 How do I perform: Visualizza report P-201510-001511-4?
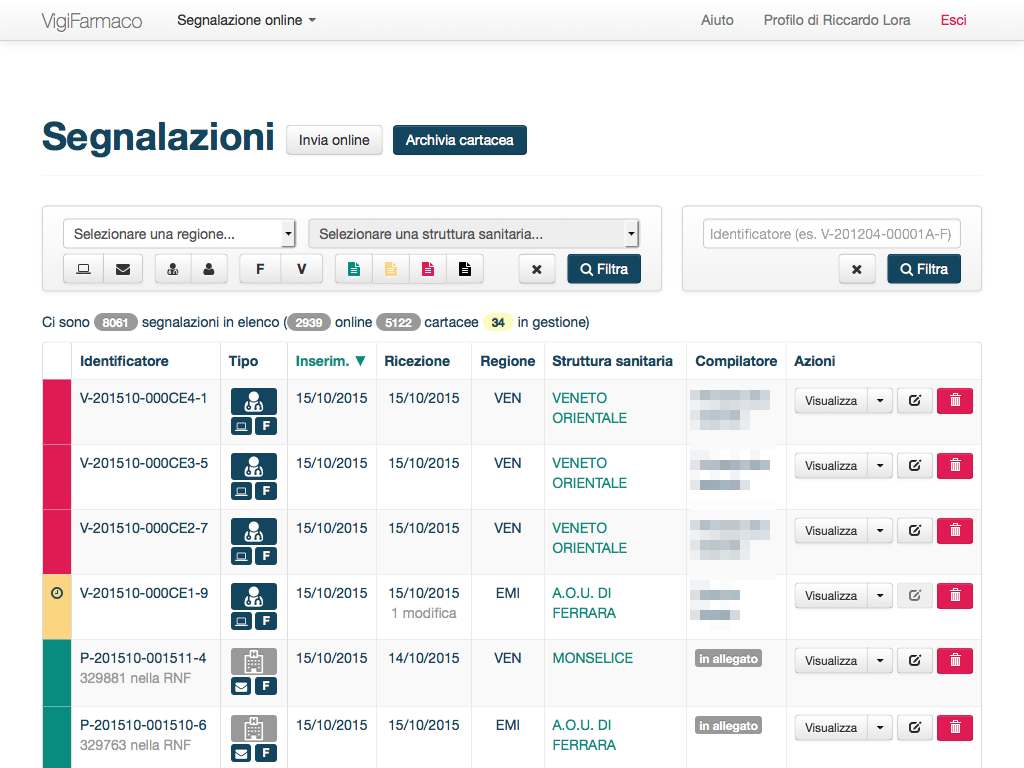click(831, 661)
